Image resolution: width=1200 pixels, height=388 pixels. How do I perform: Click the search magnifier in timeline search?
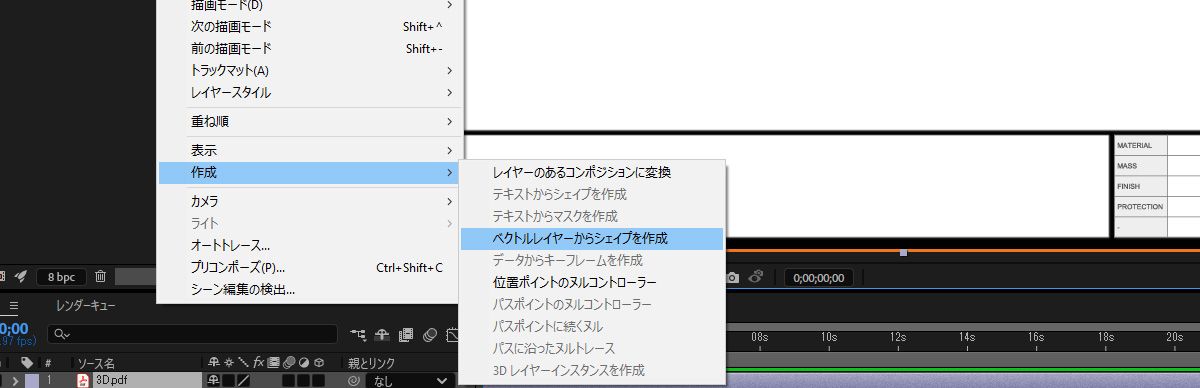point(62,333)
